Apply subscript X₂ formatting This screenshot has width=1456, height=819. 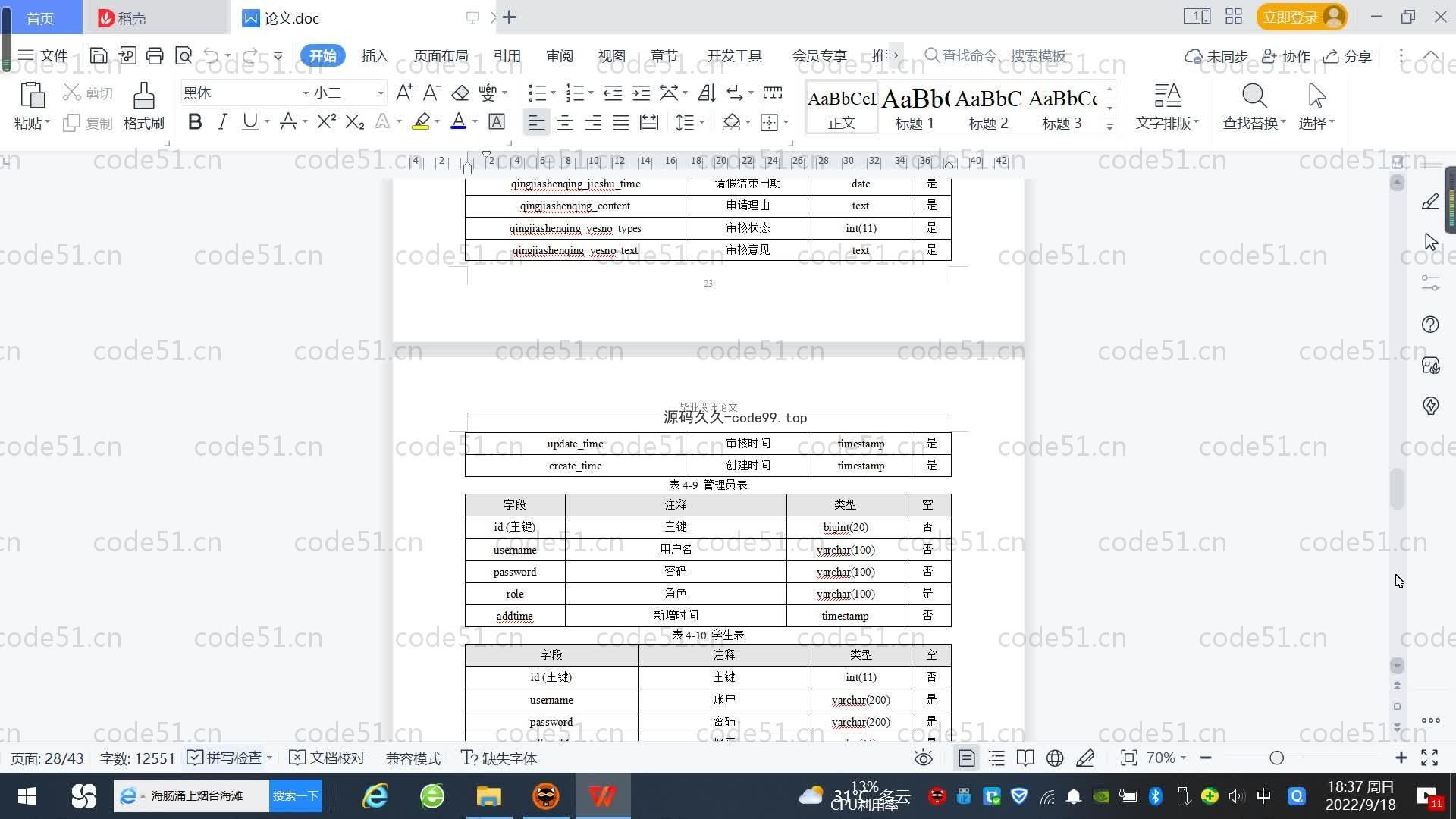pyautogui.click(x=354, y=121)
